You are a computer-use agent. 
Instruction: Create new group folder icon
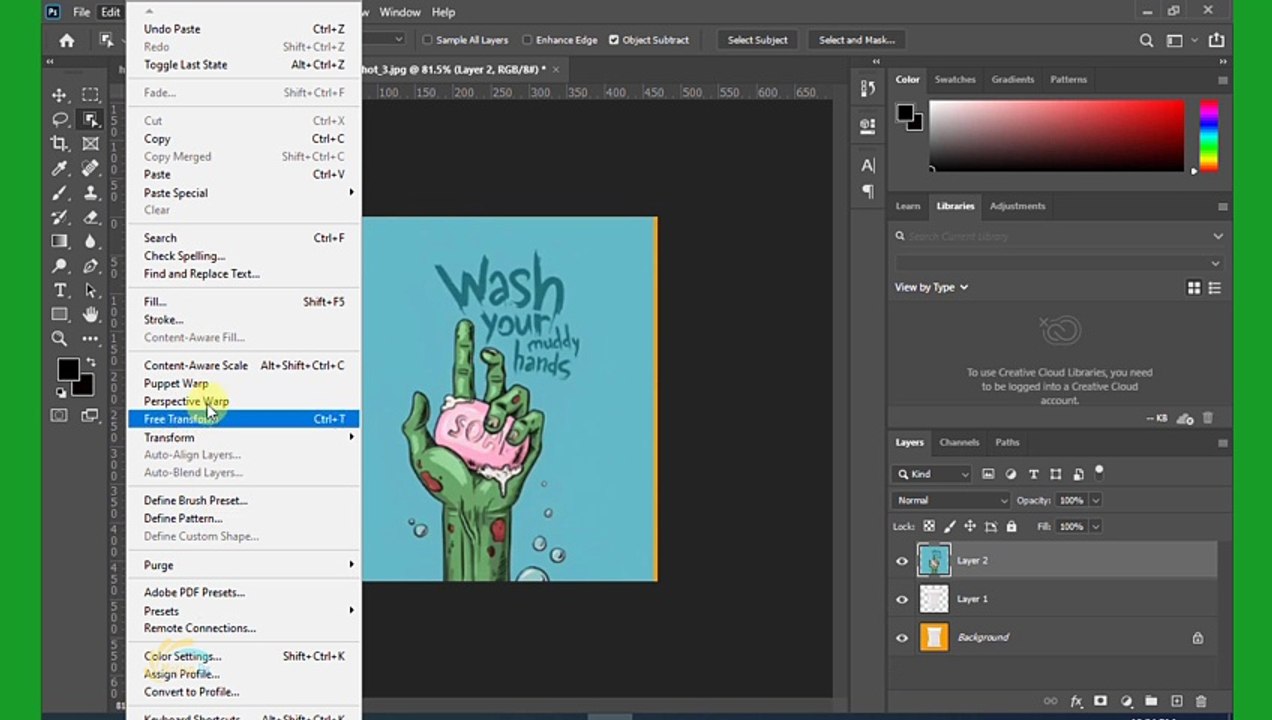[x=1151, y=702]
